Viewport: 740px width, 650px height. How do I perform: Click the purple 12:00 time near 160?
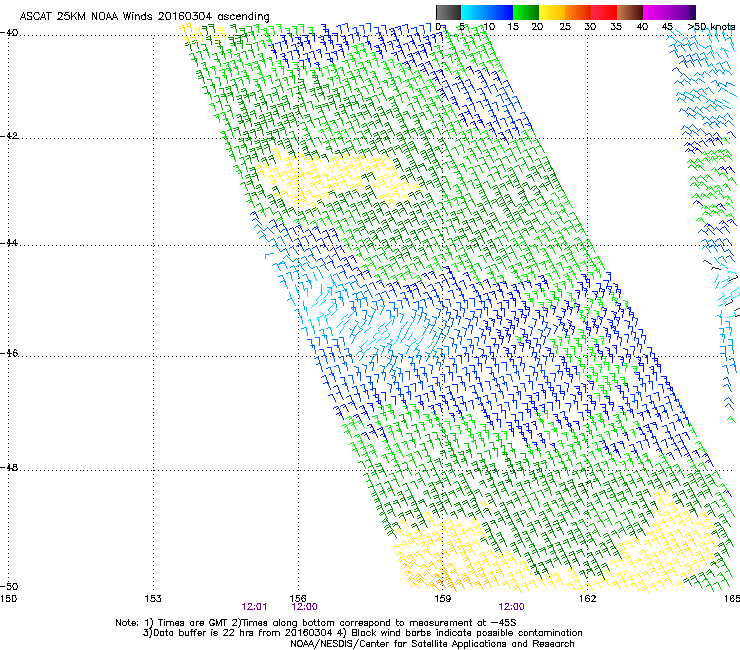(511, 607)
